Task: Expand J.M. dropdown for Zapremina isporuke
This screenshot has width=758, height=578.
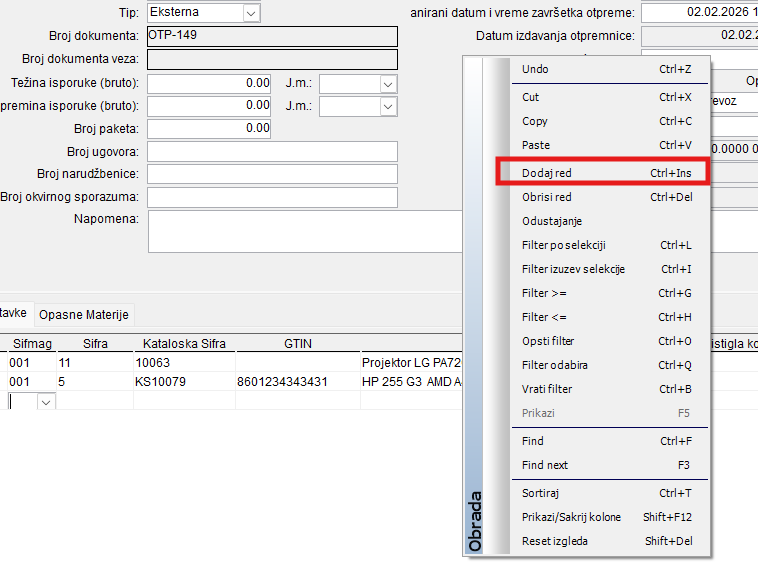Action: coord(388,106)
